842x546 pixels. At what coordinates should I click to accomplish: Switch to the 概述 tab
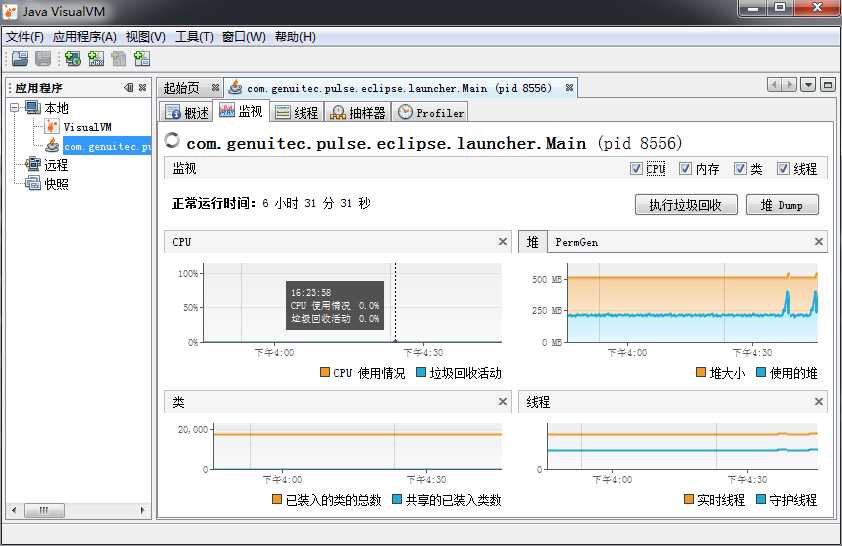(186, 112)
